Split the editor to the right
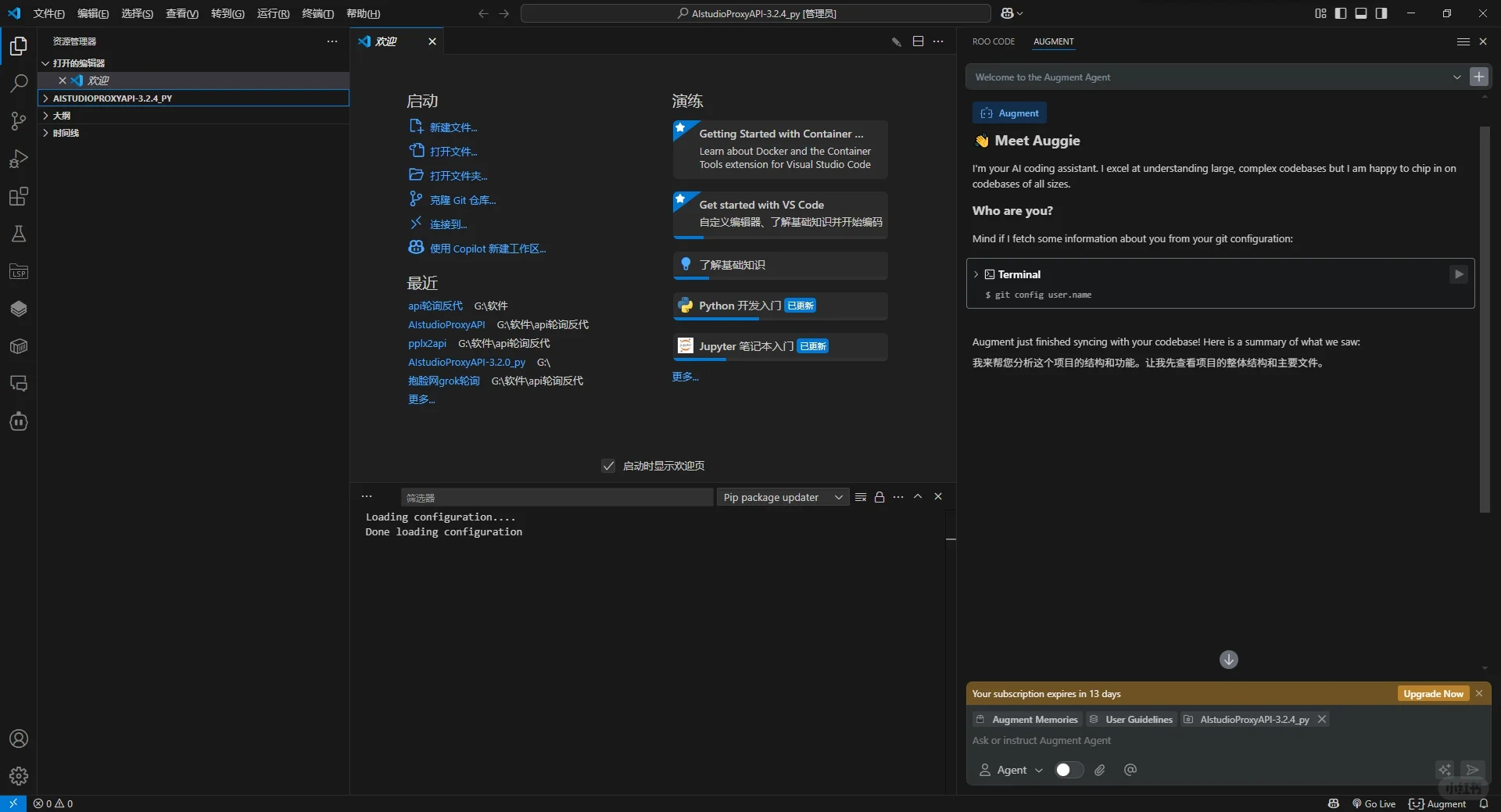1501x812 pixels. [918, 41]
